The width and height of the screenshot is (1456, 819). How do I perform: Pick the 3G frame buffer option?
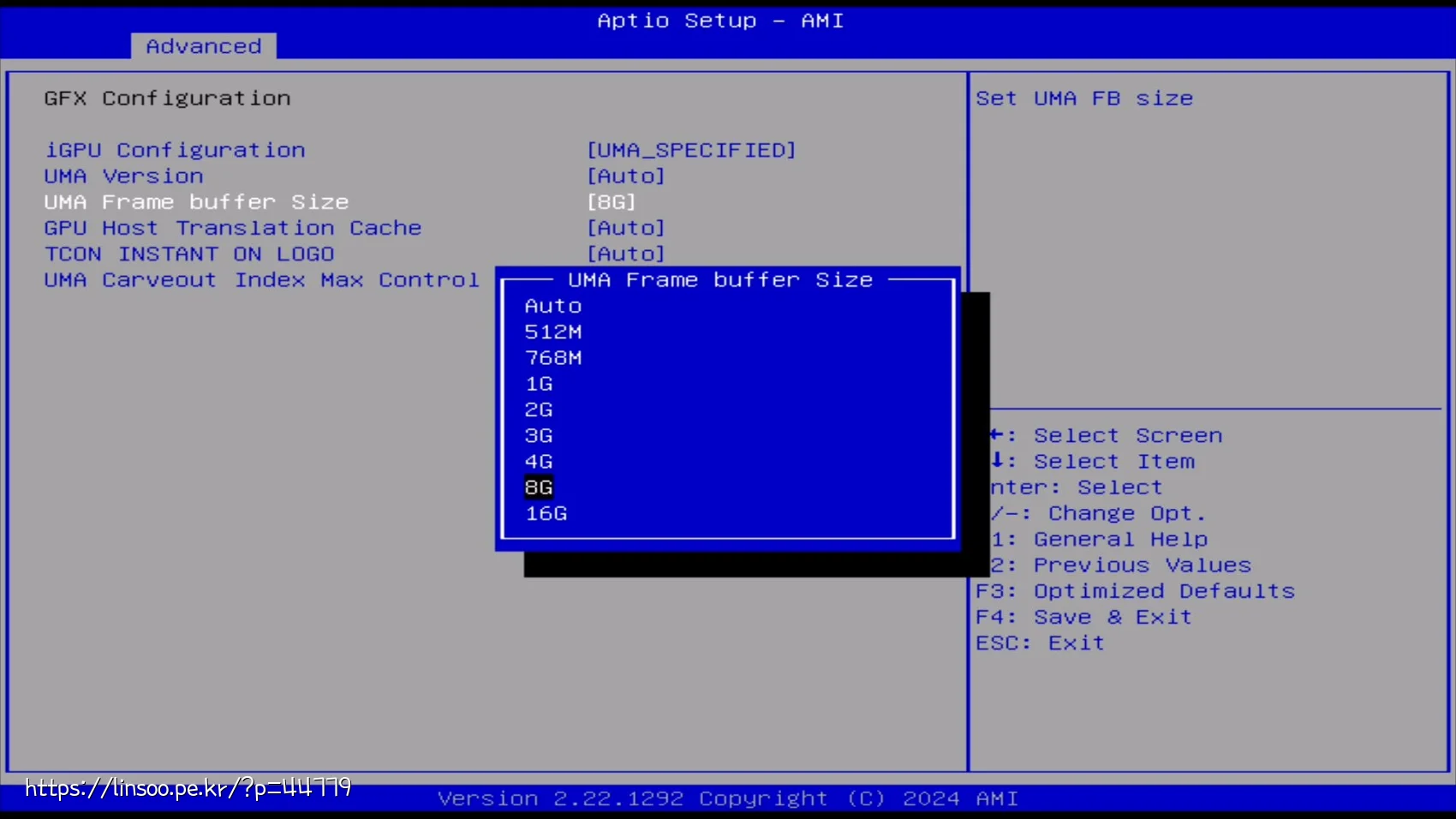click(x=539, y=435)
